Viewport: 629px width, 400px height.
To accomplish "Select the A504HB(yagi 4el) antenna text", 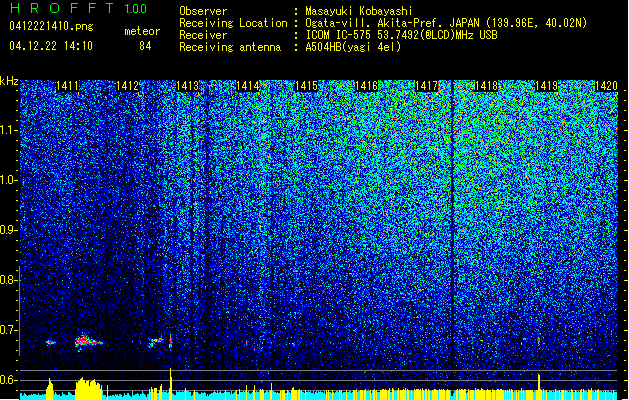I will [x=353, y=47].
